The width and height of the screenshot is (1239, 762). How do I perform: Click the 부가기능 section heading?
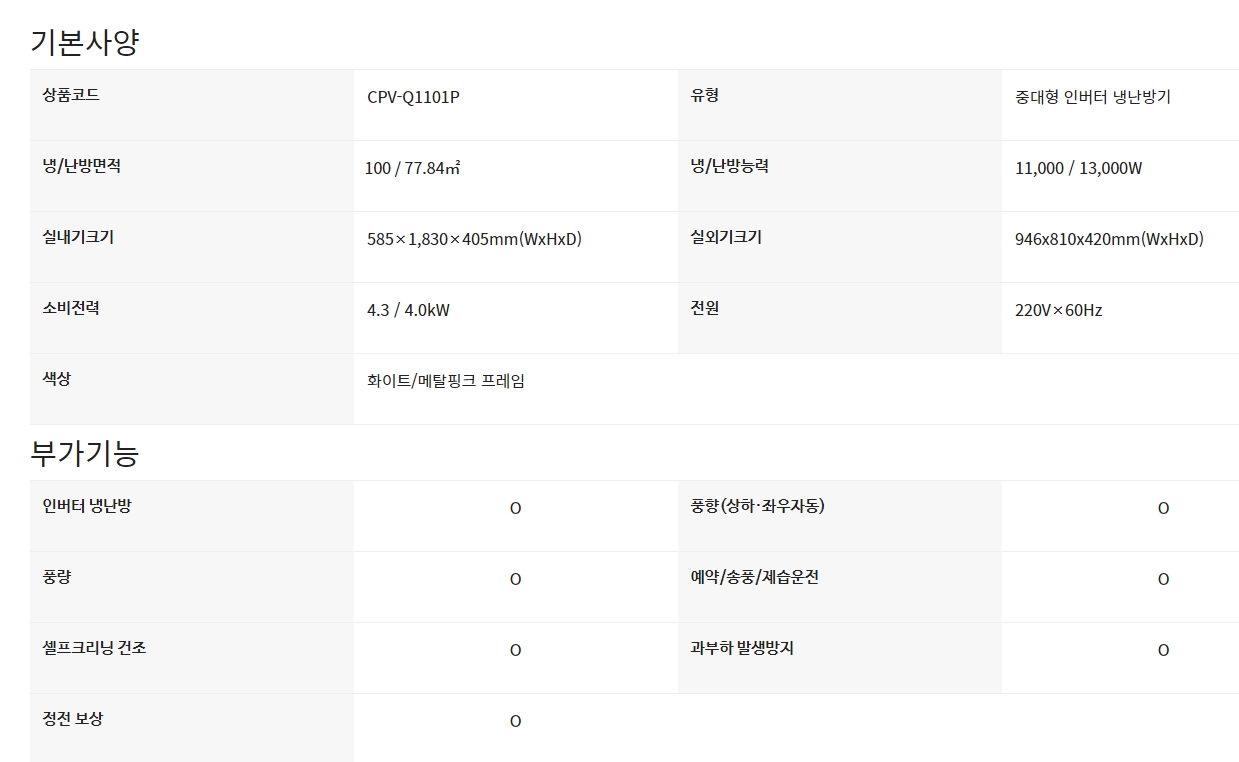point(84,454)
